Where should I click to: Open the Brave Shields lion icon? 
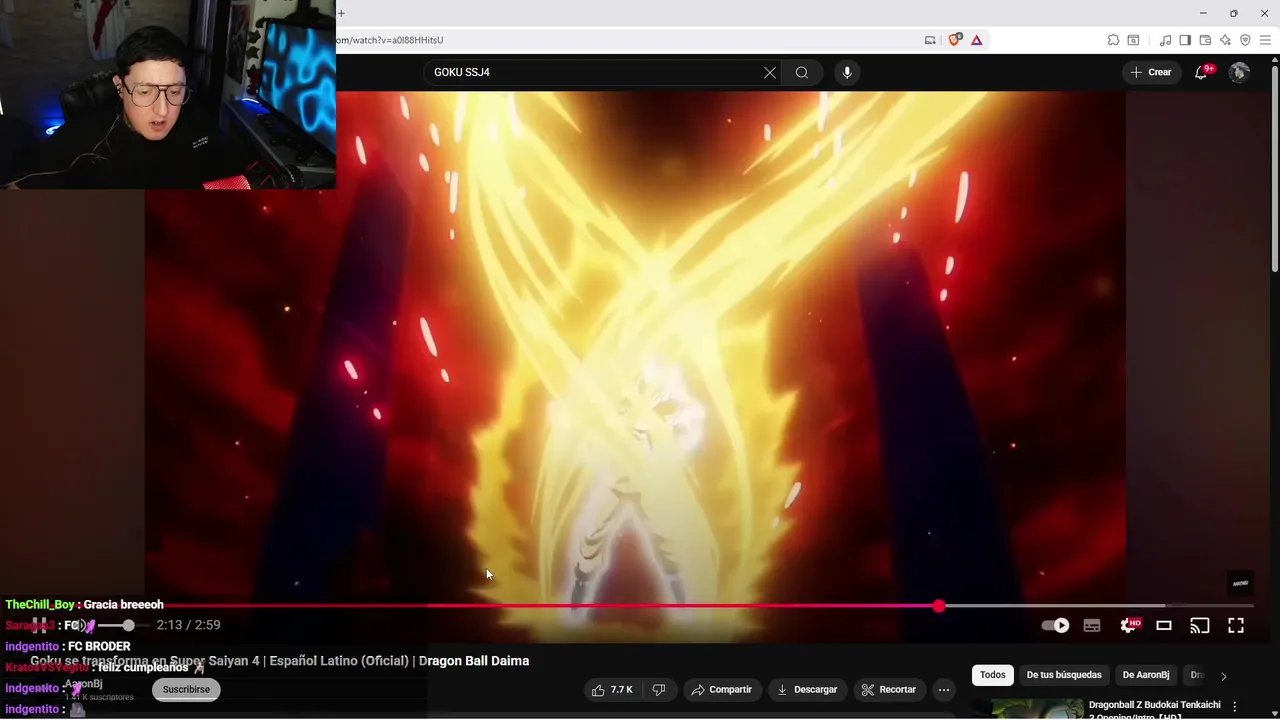955,40
